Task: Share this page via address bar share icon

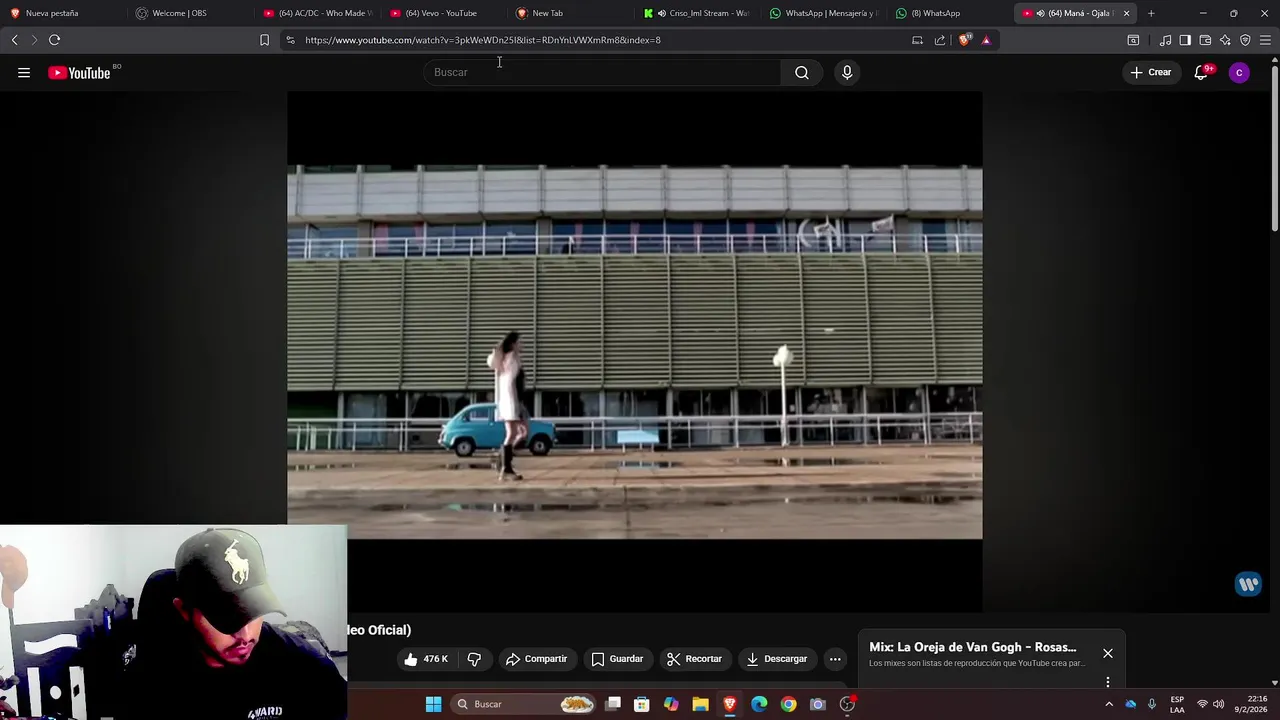Action: coord(940,40)
